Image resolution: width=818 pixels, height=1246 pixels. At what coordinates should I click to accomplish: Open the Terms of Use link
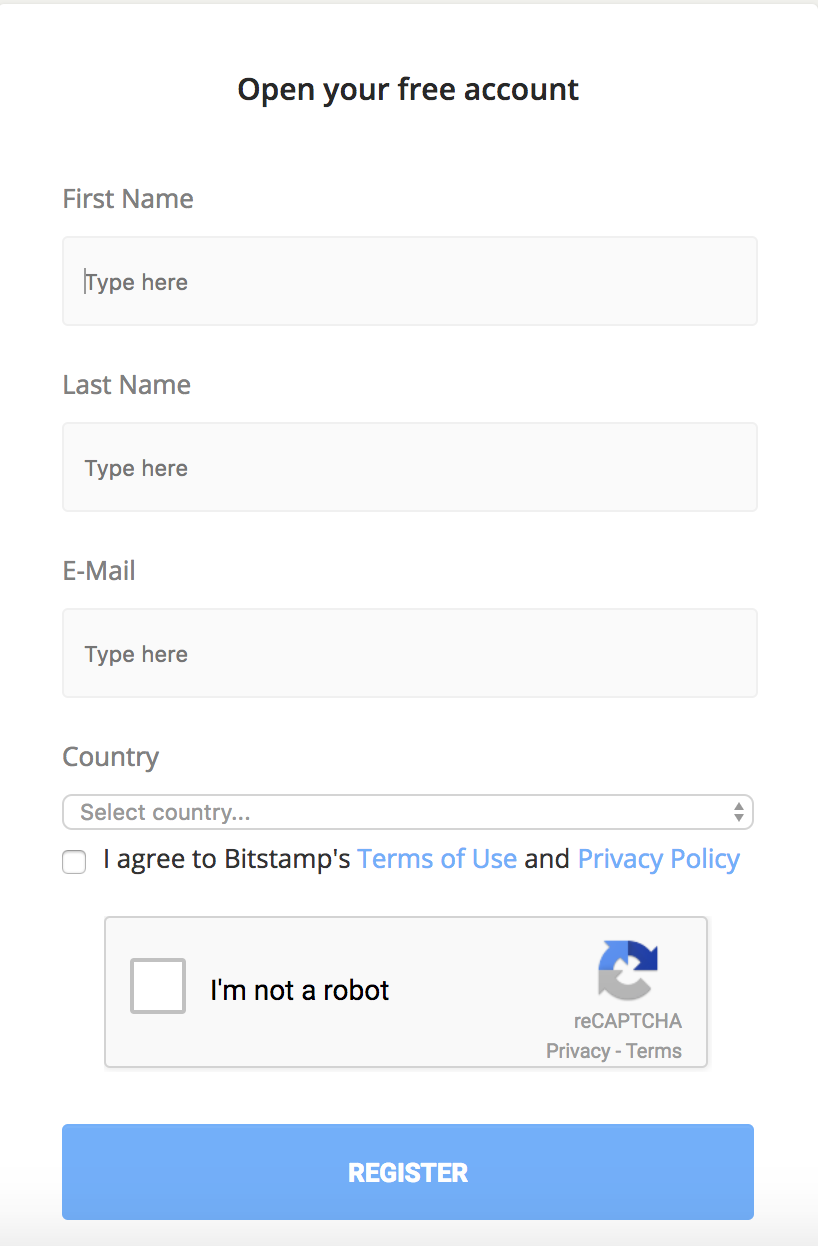tap(437, 859)
